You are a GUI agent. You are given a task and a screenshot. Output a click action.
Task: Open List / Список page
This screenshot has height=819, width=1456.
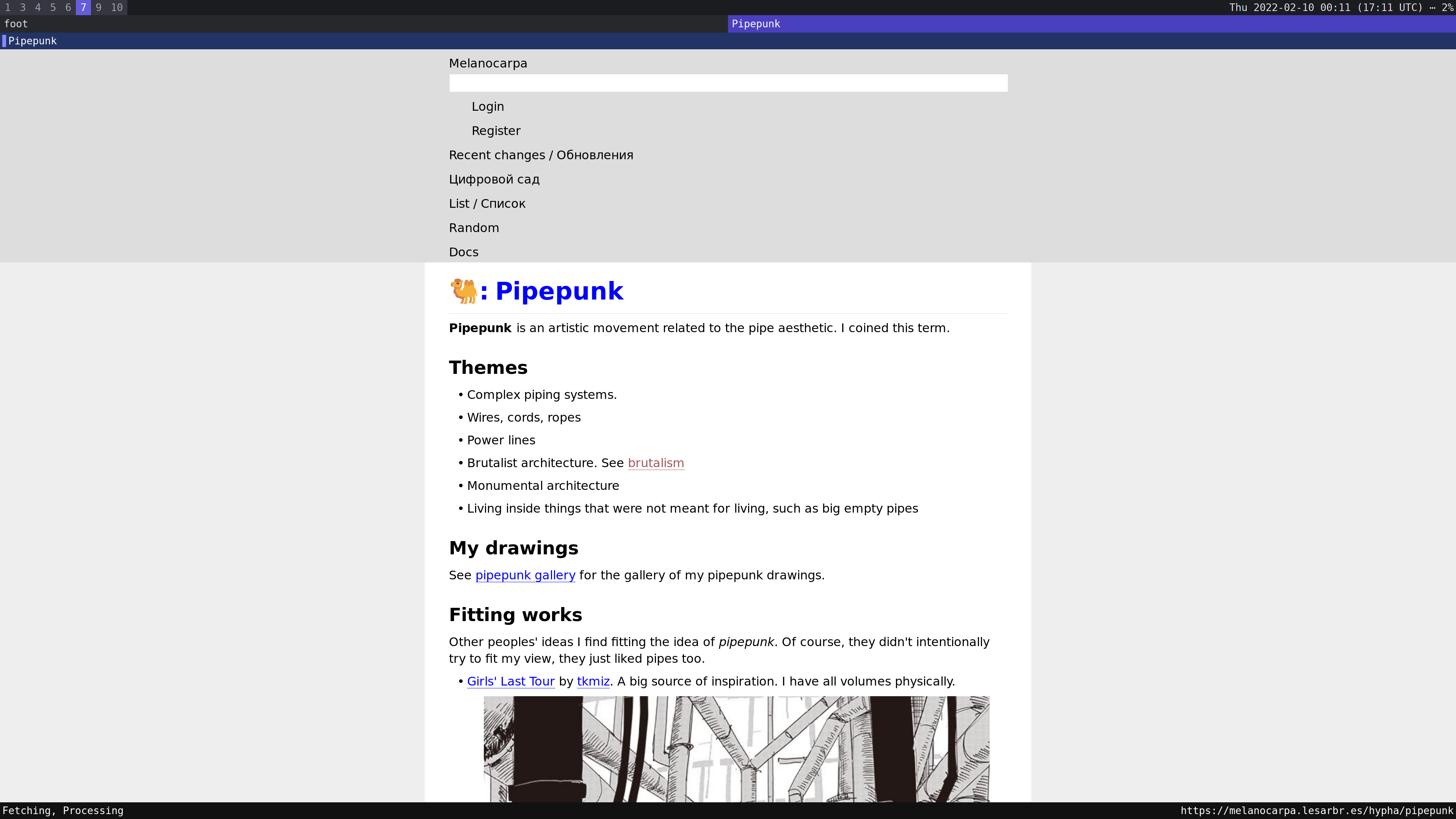coord(486,204)
